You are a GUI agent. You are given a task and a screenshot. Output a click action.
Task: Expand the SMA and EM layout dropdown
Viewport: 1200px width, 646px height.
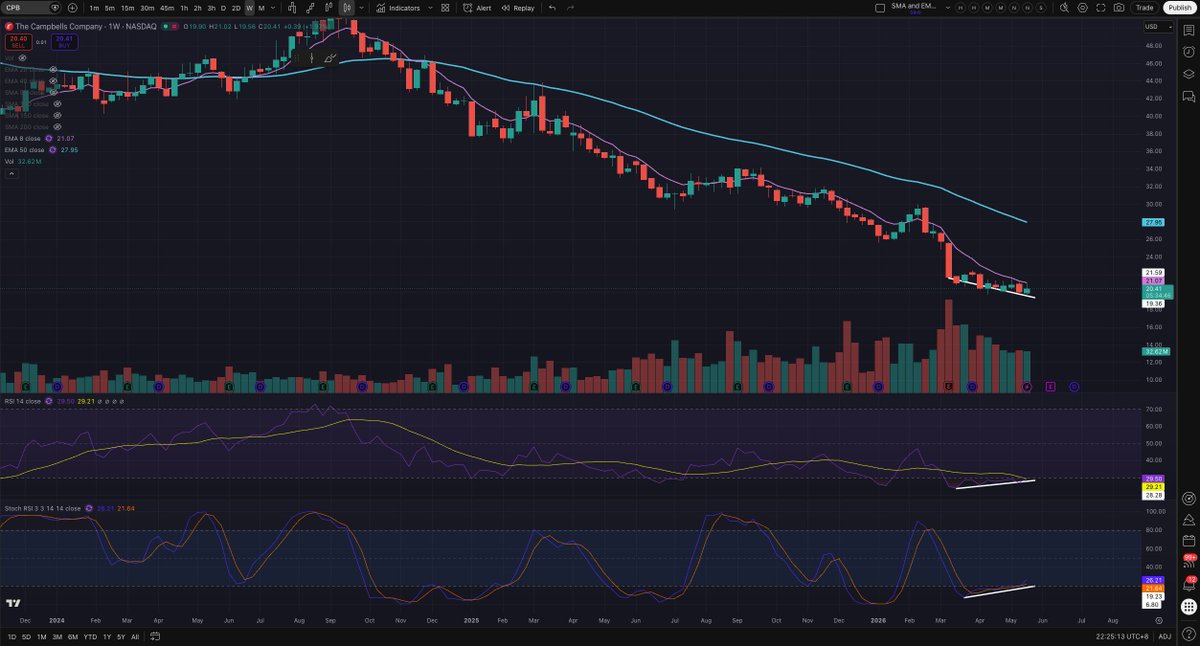point(947,7)
